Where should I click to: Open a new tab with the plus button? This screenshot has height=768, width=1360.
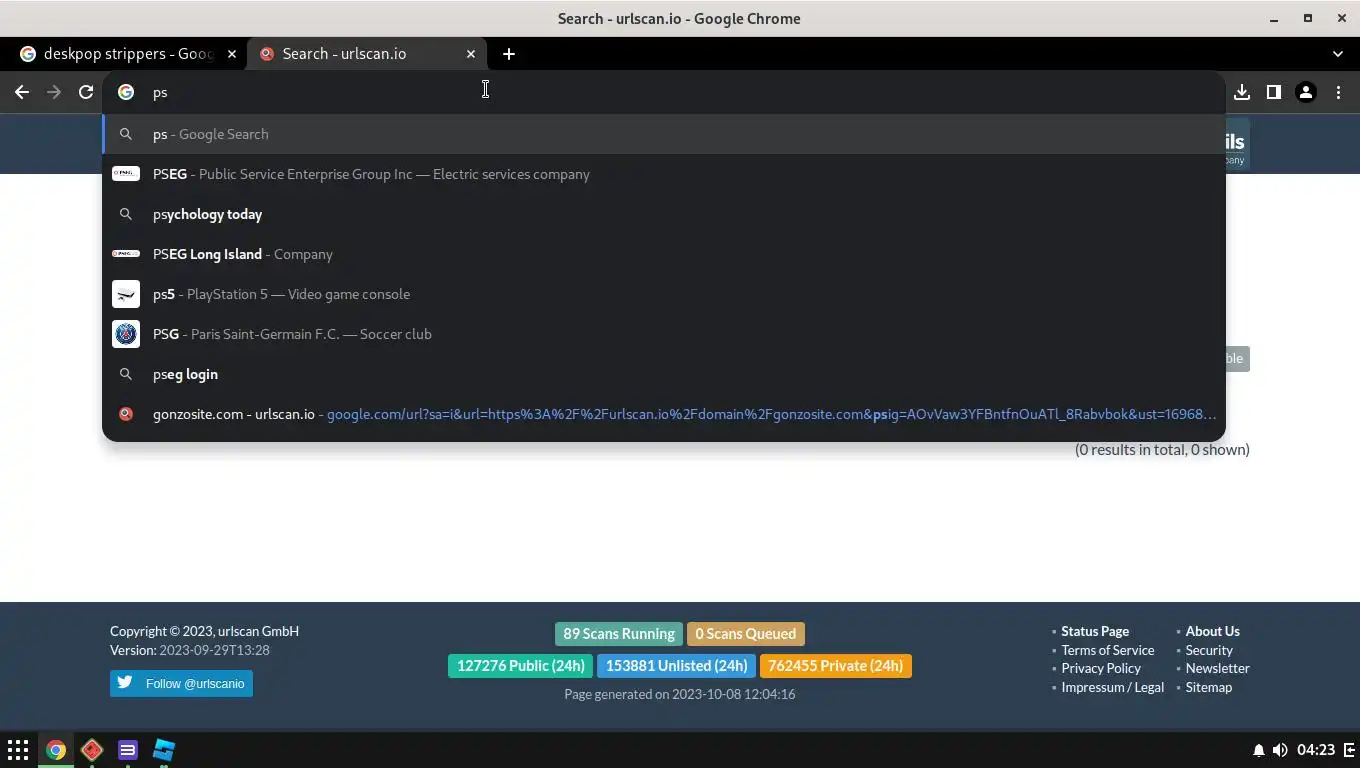509,54
